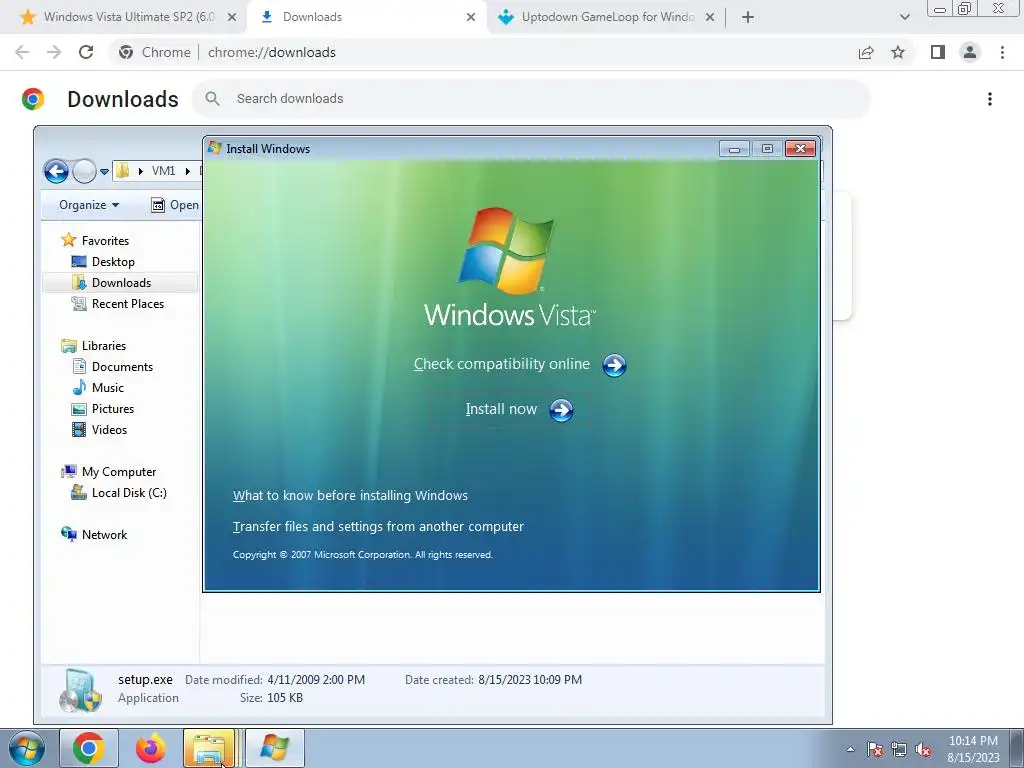Open Downloads page more actions menu
The image size is (1024, 768).
(990, 99)
